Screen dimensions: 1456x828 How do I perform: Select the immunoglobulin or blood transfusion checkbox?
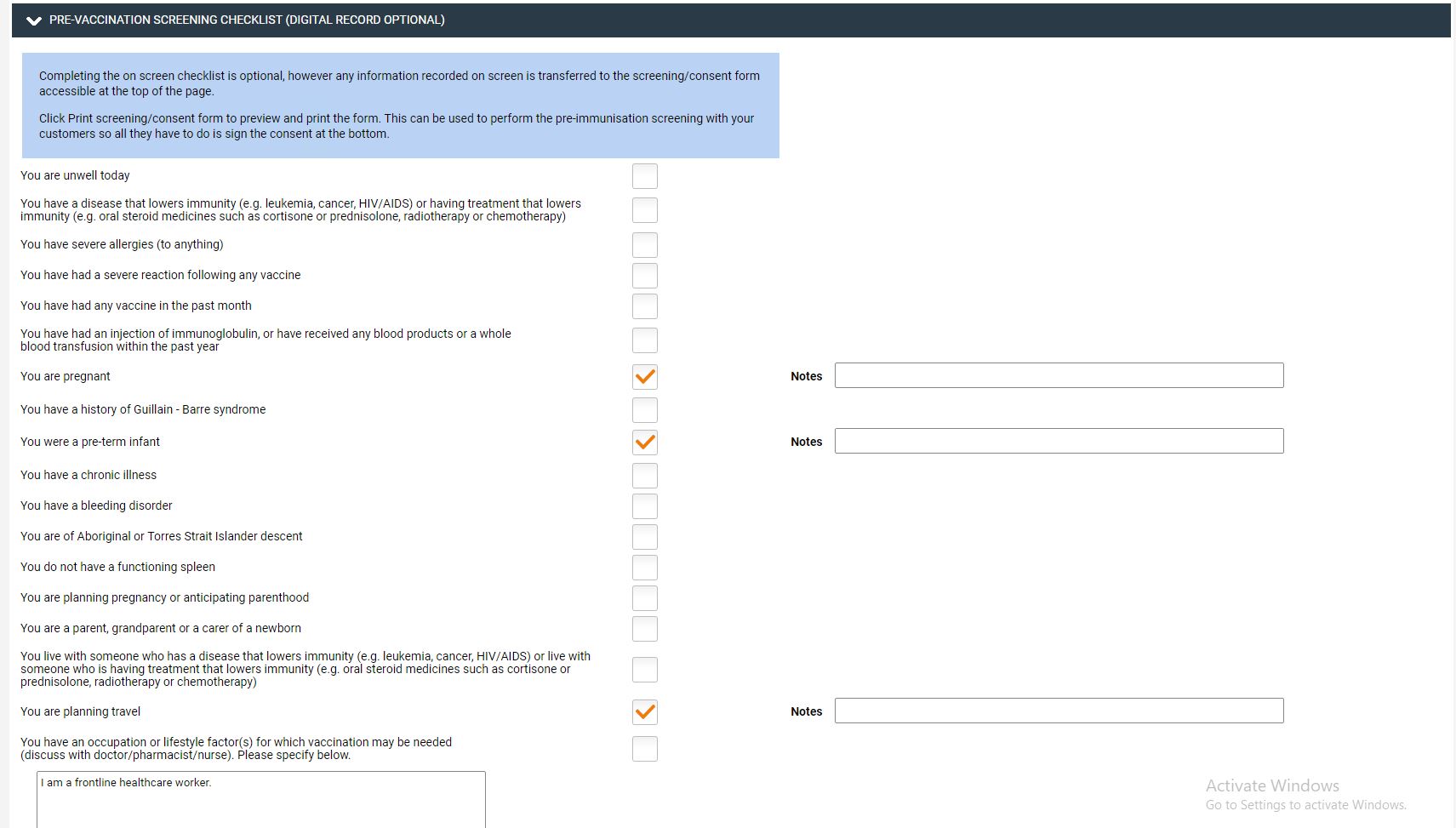tap(645, 340)
